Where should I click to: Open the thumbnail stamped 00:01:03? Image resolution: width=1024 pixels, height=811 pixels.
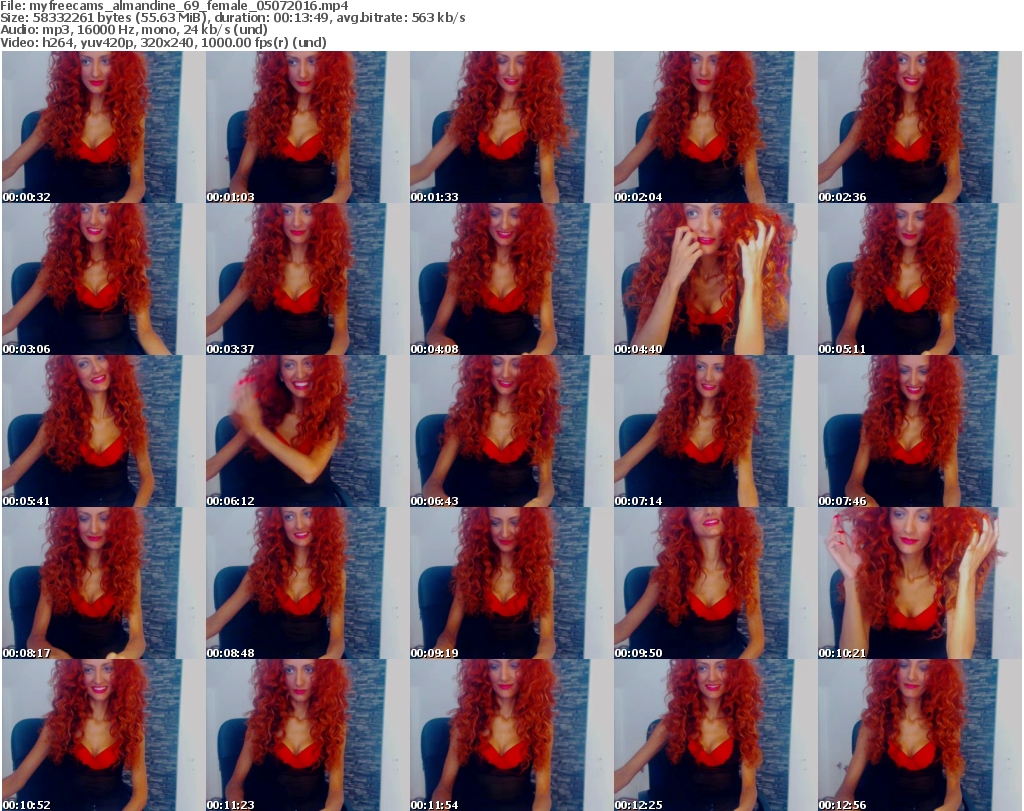pyautogui.click(x=307, y=127)
